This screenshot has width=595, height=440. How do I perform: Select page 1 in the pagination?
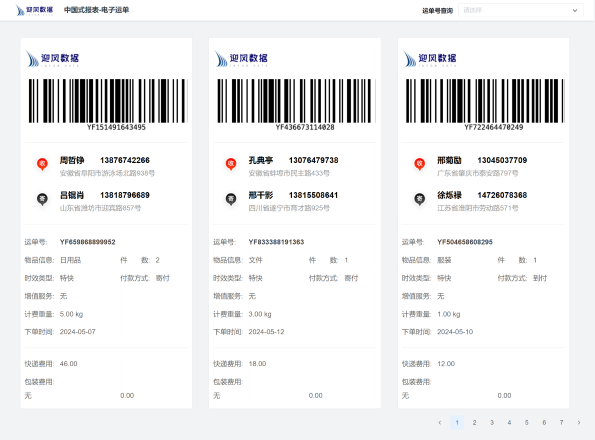tap(457, 423)
